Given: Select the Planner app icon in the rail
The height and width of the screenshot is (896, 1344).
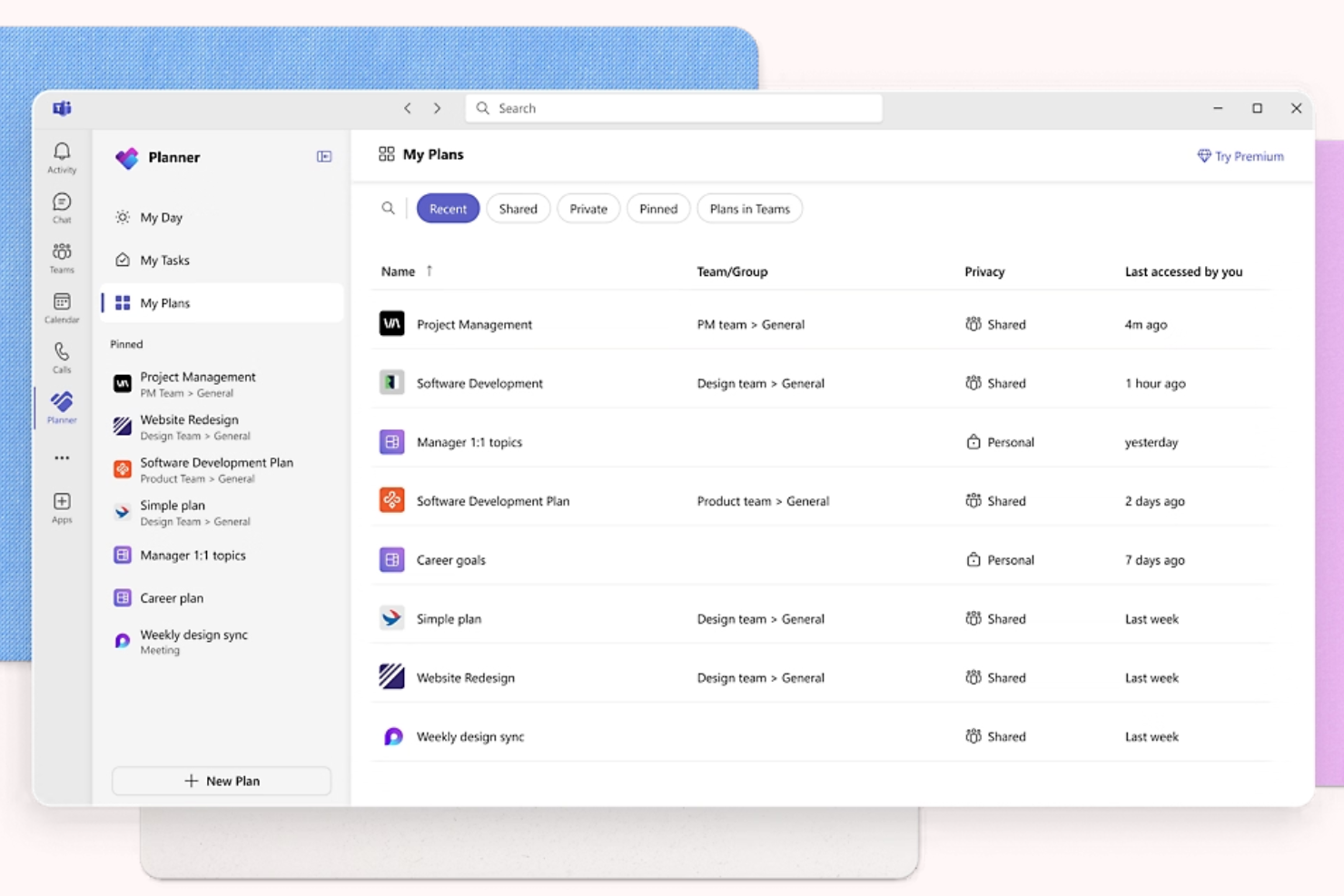Looking at the screenshot, I should (62, 407).
